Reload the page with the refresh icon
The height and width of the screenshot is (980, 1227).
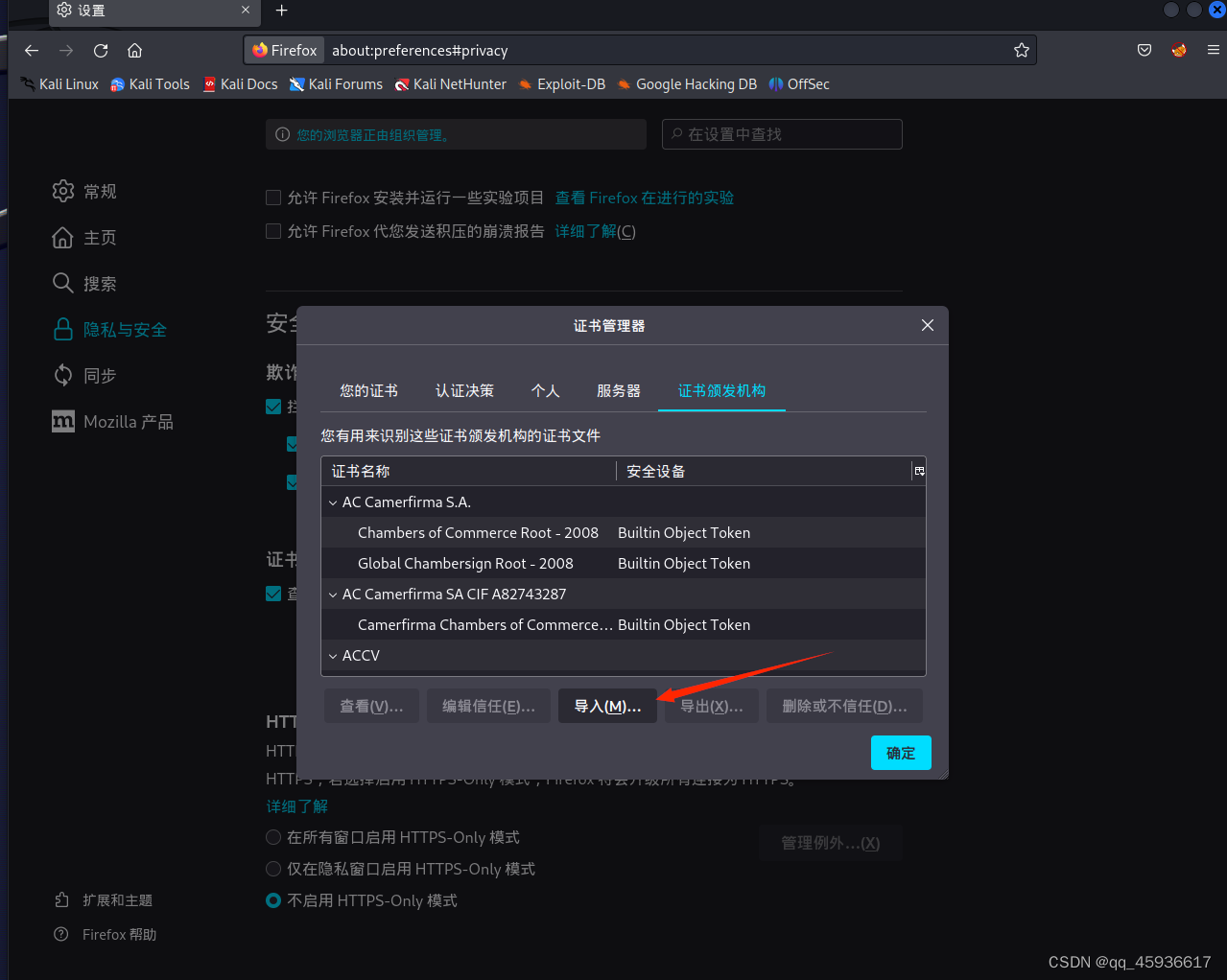click(x=101, y=51)
